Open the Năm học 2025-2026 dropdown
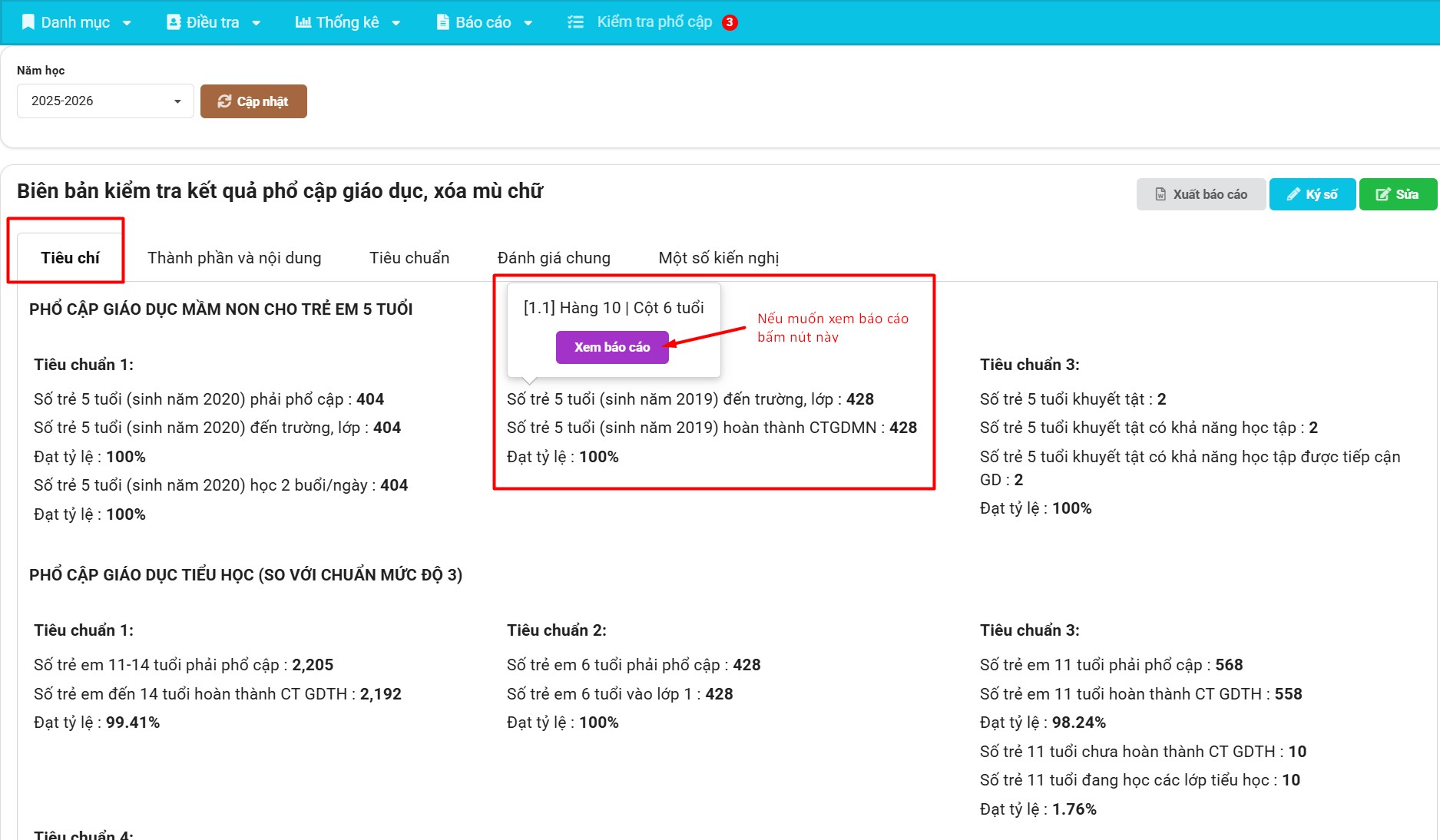This screenshot has height=840, width=1440. pos(105,101)
